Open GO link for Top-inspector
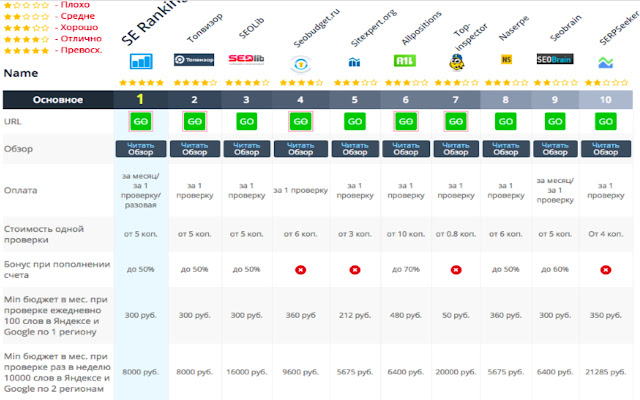This screenshot has height=400, width=640. 456,121
